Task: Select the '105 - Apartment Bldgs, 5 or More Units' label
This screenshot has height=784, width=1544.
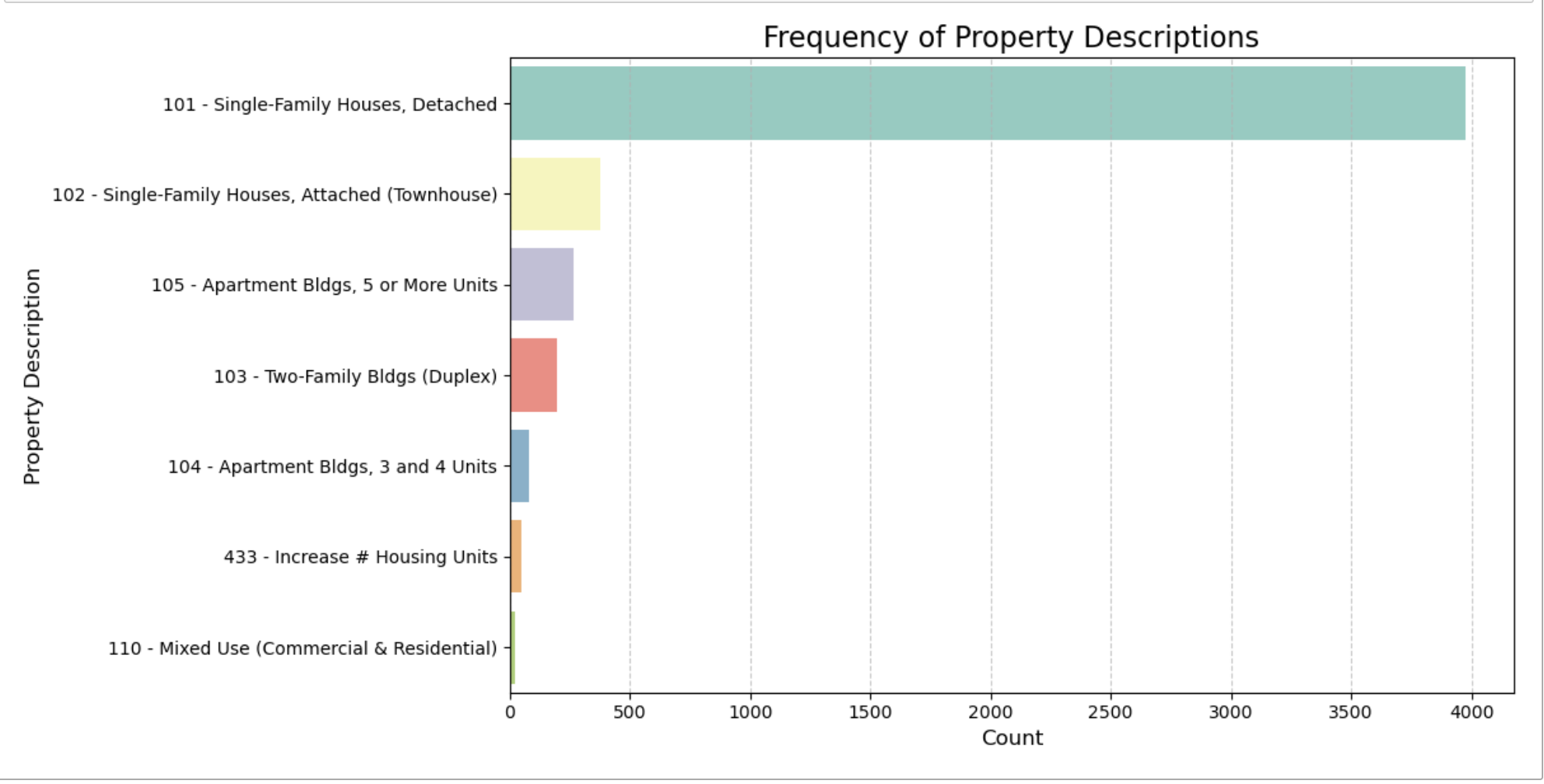Action: tap(324, 285)
